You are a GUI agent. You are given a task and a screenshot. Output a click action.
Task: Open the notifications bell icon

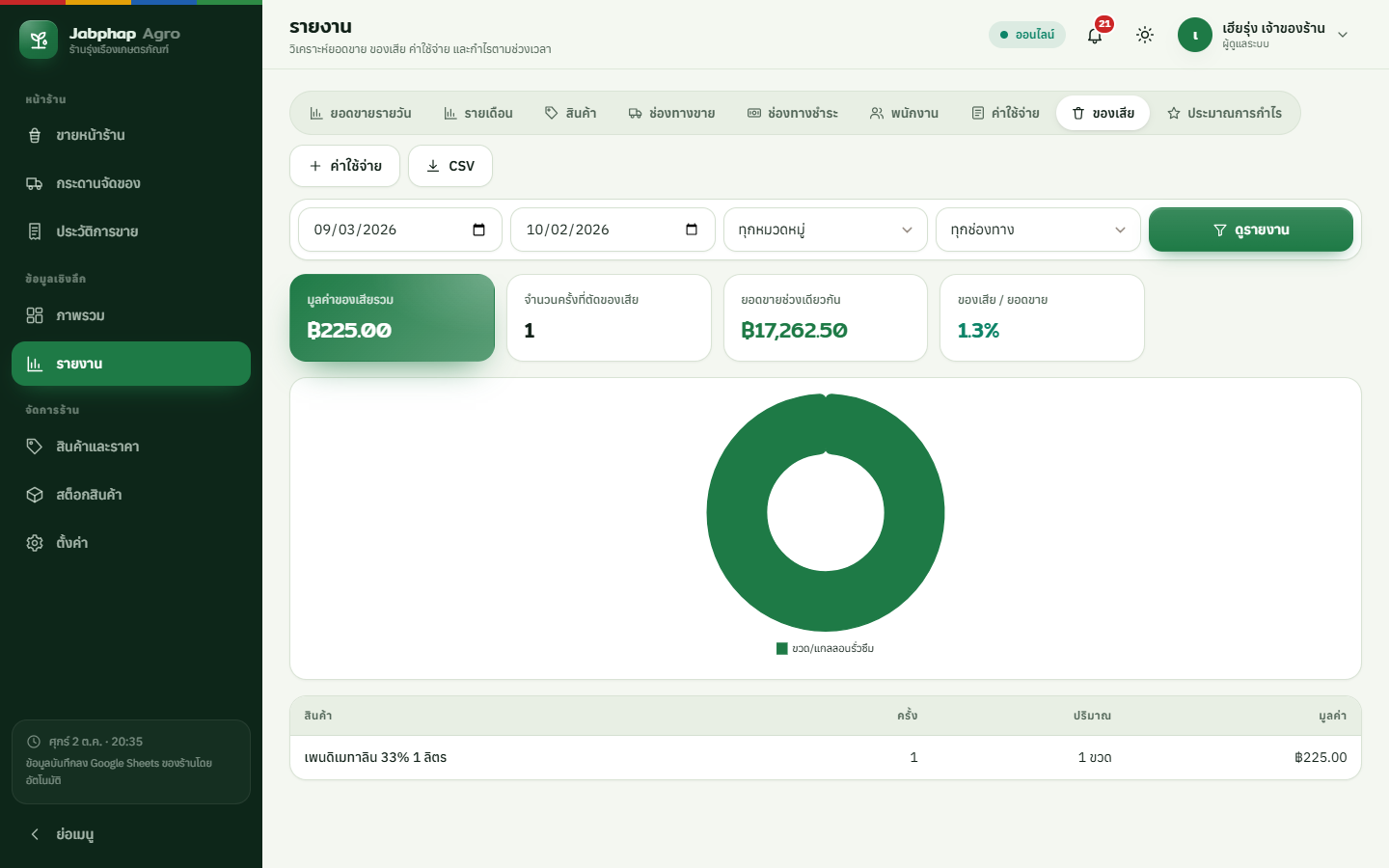[1095, 36]
